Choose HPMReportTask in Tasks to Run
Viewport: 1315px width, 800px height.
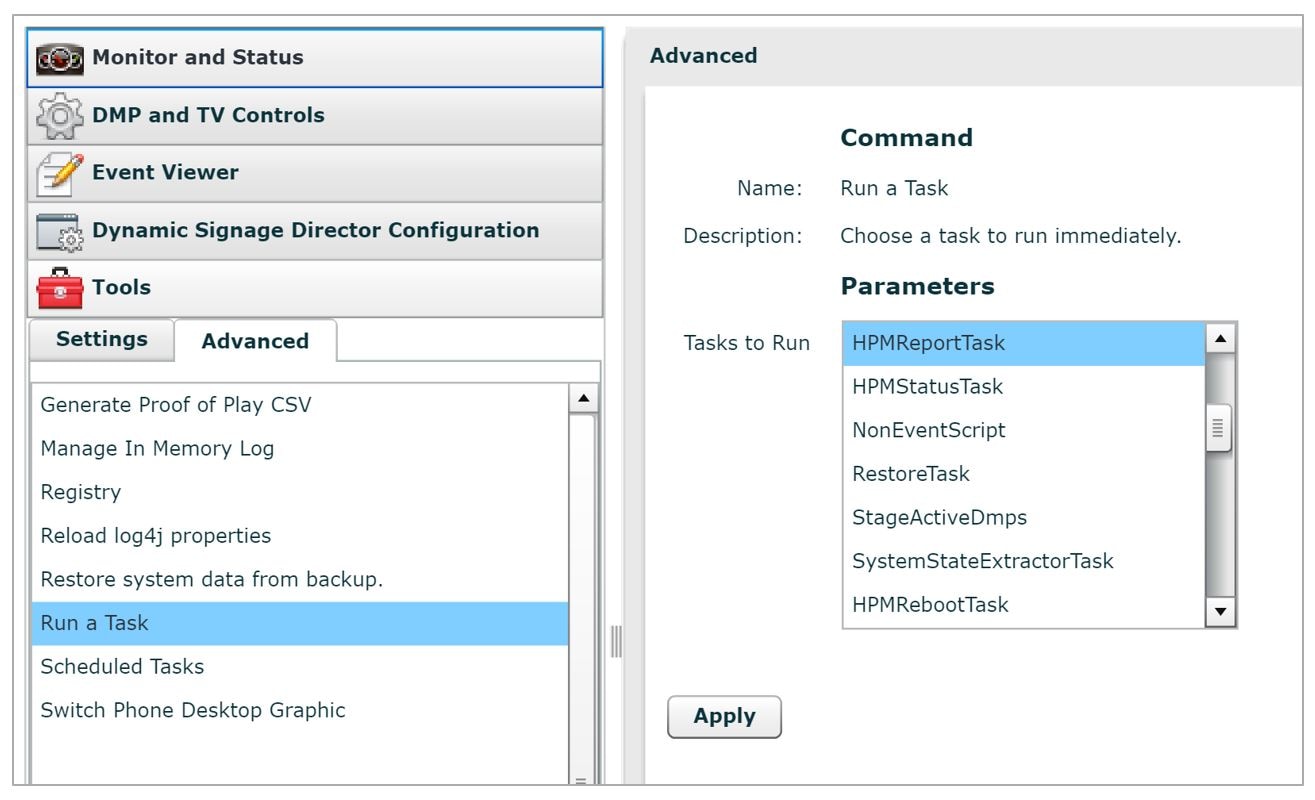pos(1024,343)
